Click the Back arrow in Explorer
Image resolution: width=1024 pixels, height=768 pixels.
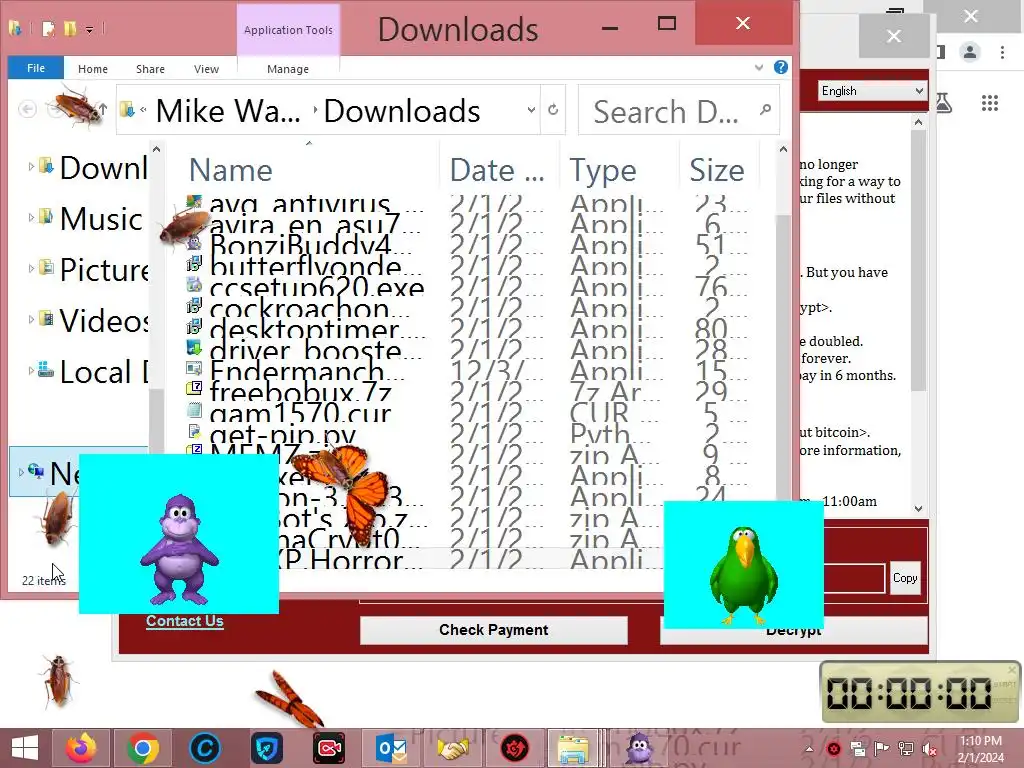[27, 108]
